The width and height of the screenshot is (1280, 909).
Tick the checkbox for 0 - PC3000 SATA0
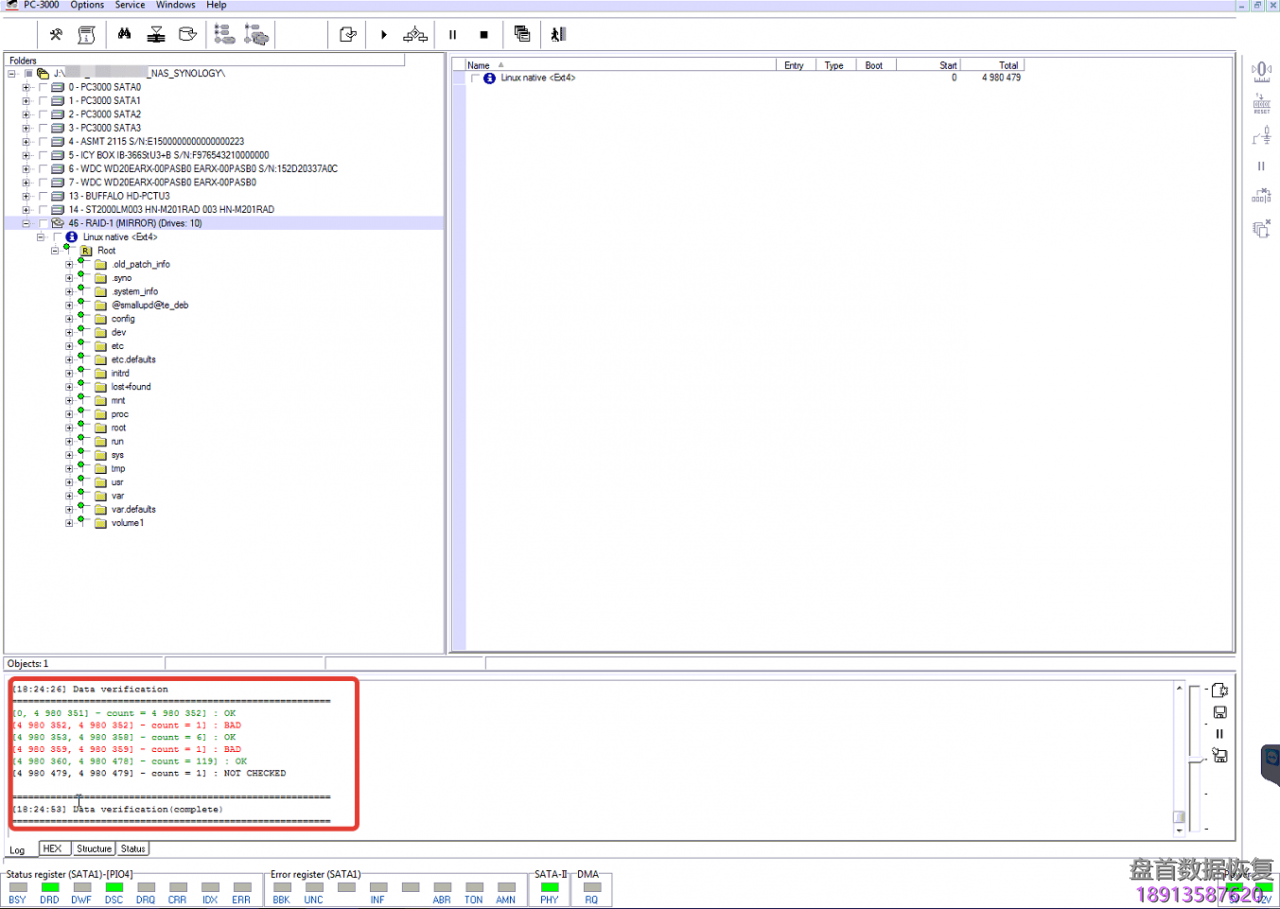click(43, 87)
